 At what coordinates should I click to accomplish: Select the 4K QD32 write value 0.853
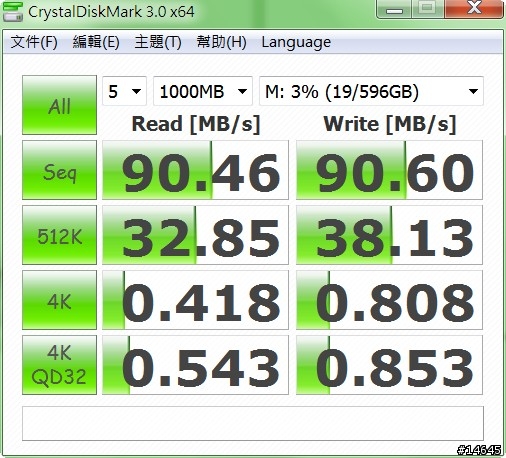(x=389, y=365)
